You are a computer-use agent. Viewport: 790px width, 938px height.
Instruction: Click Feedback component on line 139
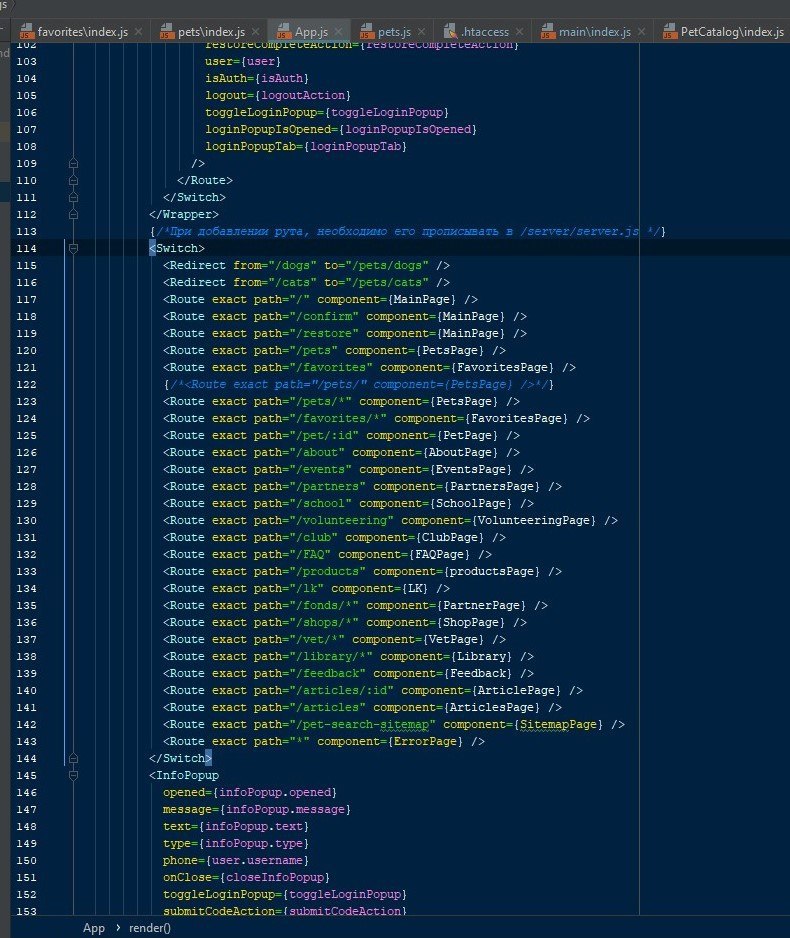point(478,674)
